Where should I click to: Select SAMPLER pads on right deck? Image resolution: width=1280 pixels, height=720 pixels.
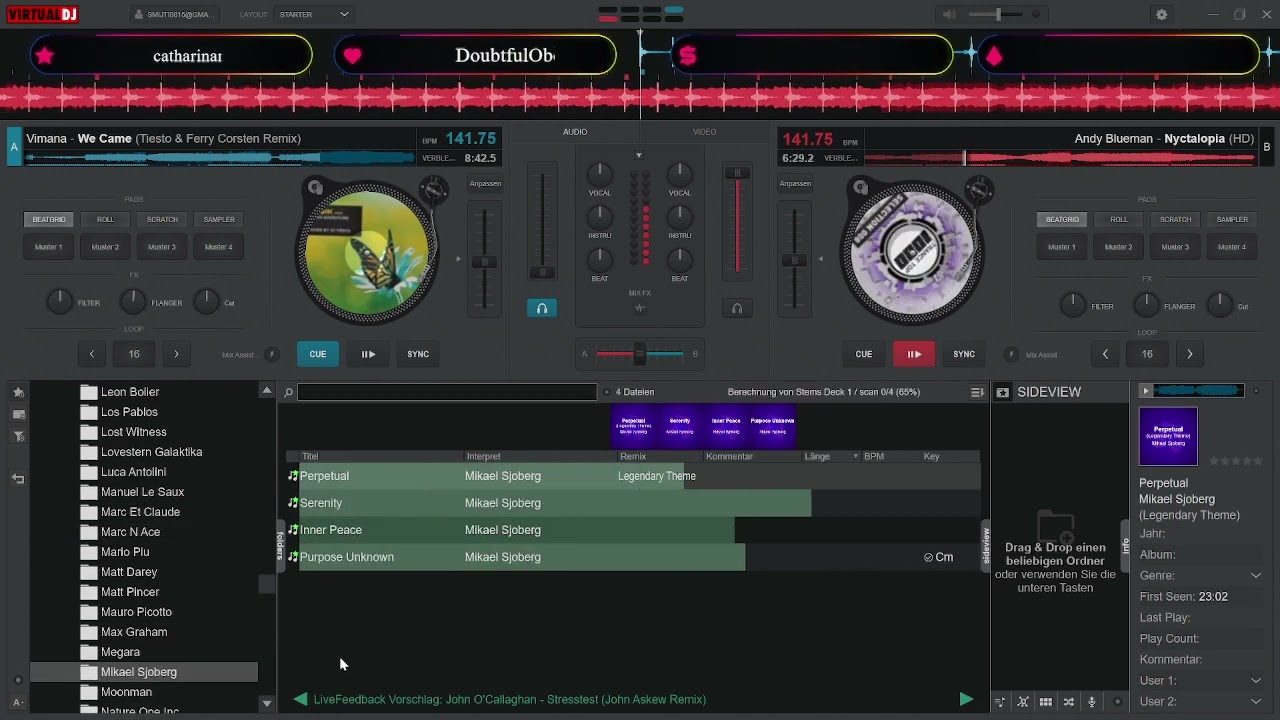pyautogui.click(x=1232, y=219)
